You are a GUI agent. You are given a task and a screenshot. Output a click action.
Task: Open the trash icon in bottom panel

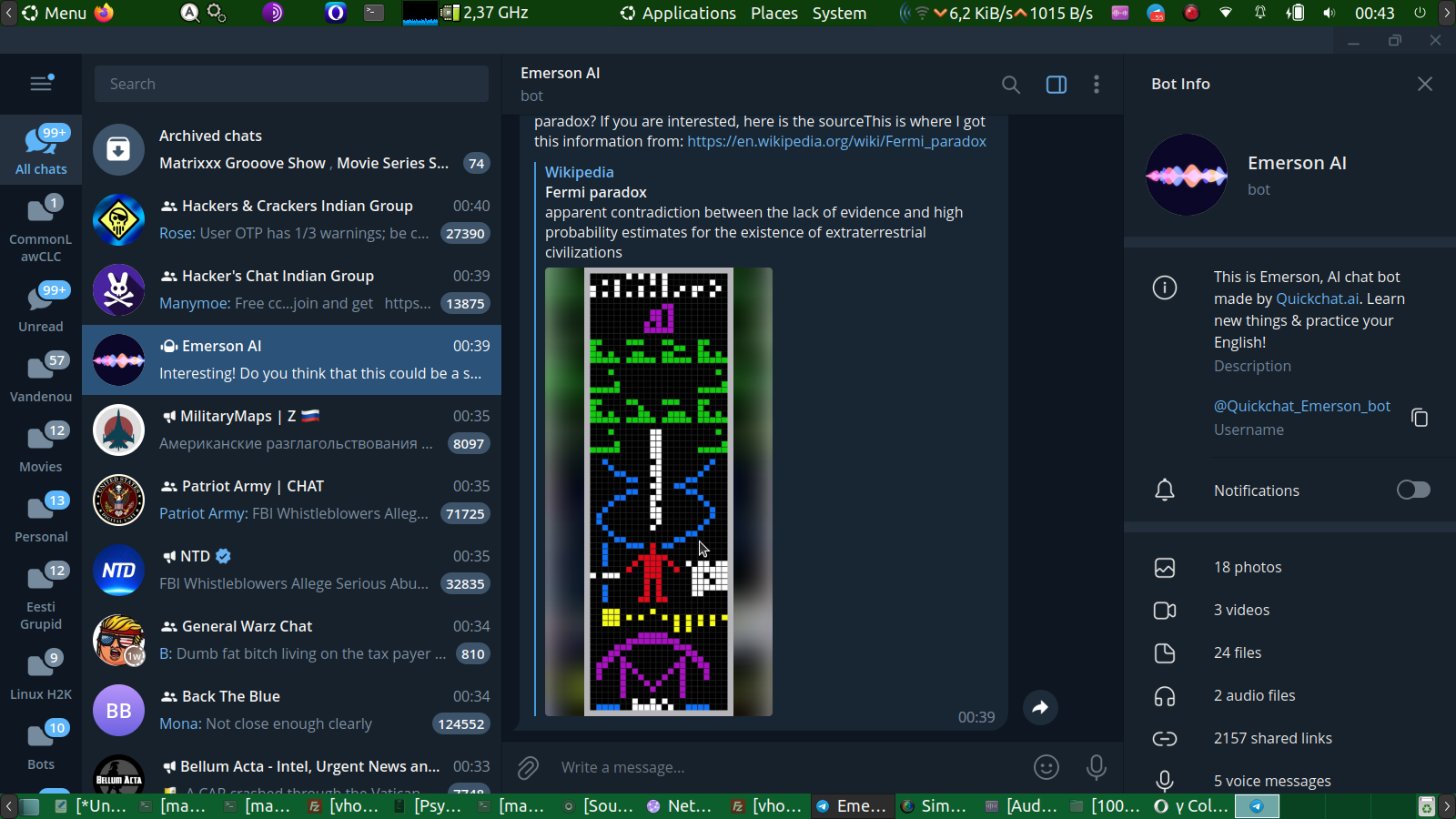click(1426, 806)
